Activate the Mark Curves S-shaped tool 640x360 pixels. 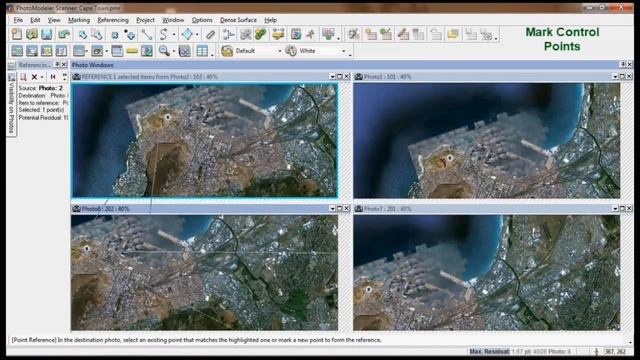pyautogui.click(x=163, y=34)
